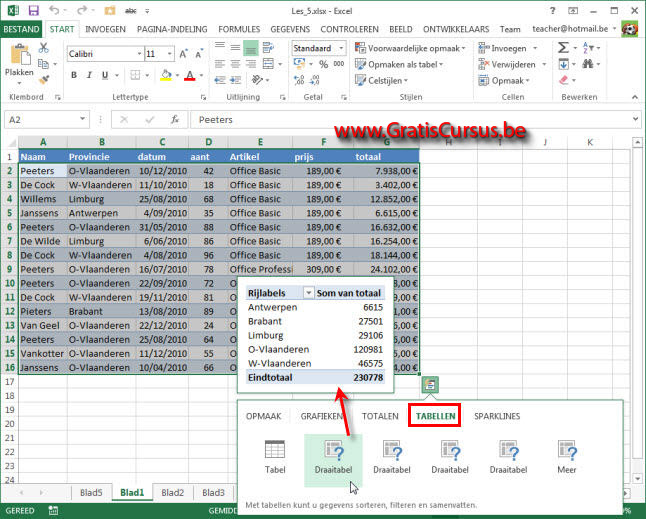Switch to BEELD ribbon tab

pos(400,29)
